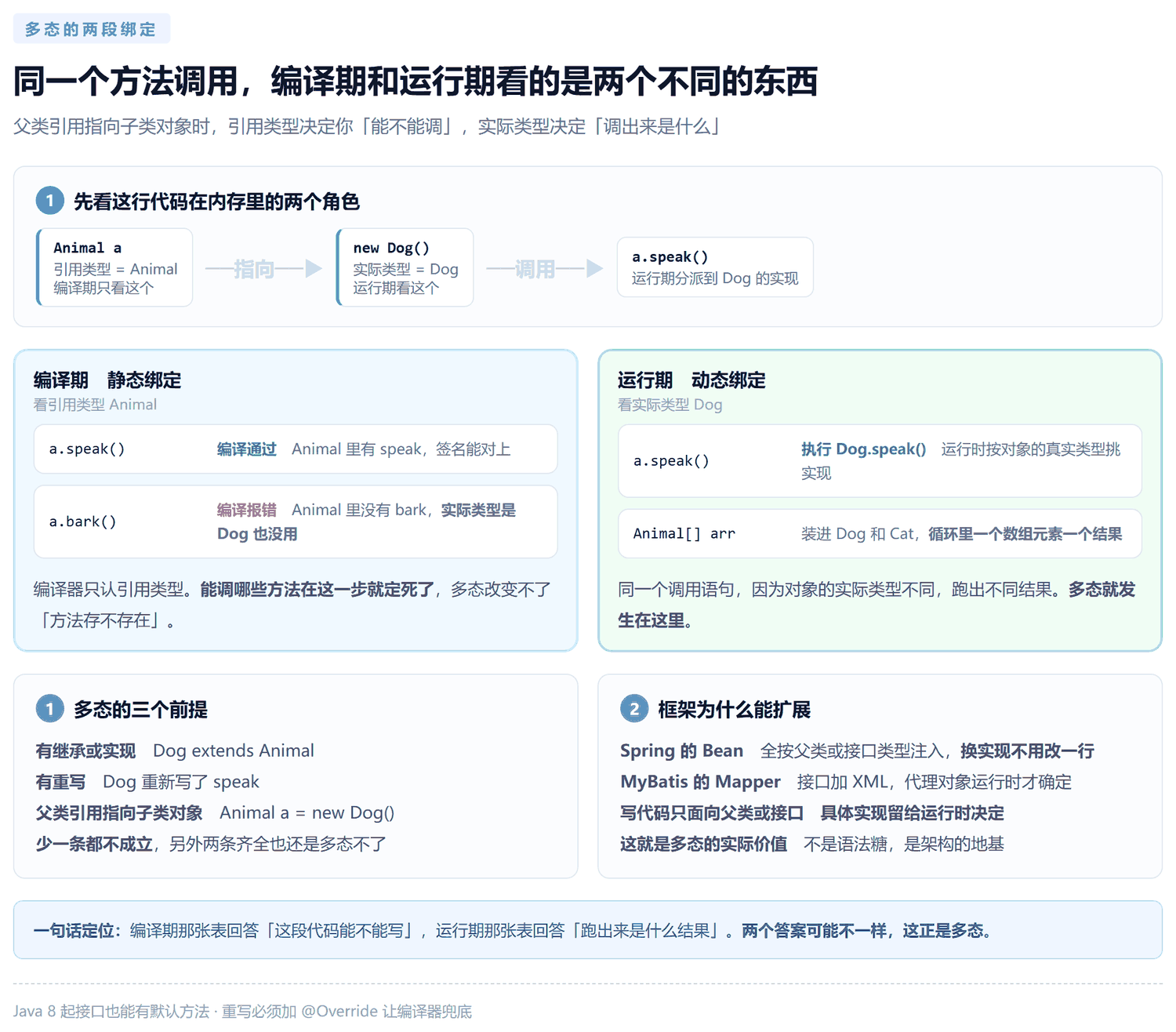Select the main title 同一个方法调用 headline
Viewport: 1176px width, 1032px height.
click(416, 82)
